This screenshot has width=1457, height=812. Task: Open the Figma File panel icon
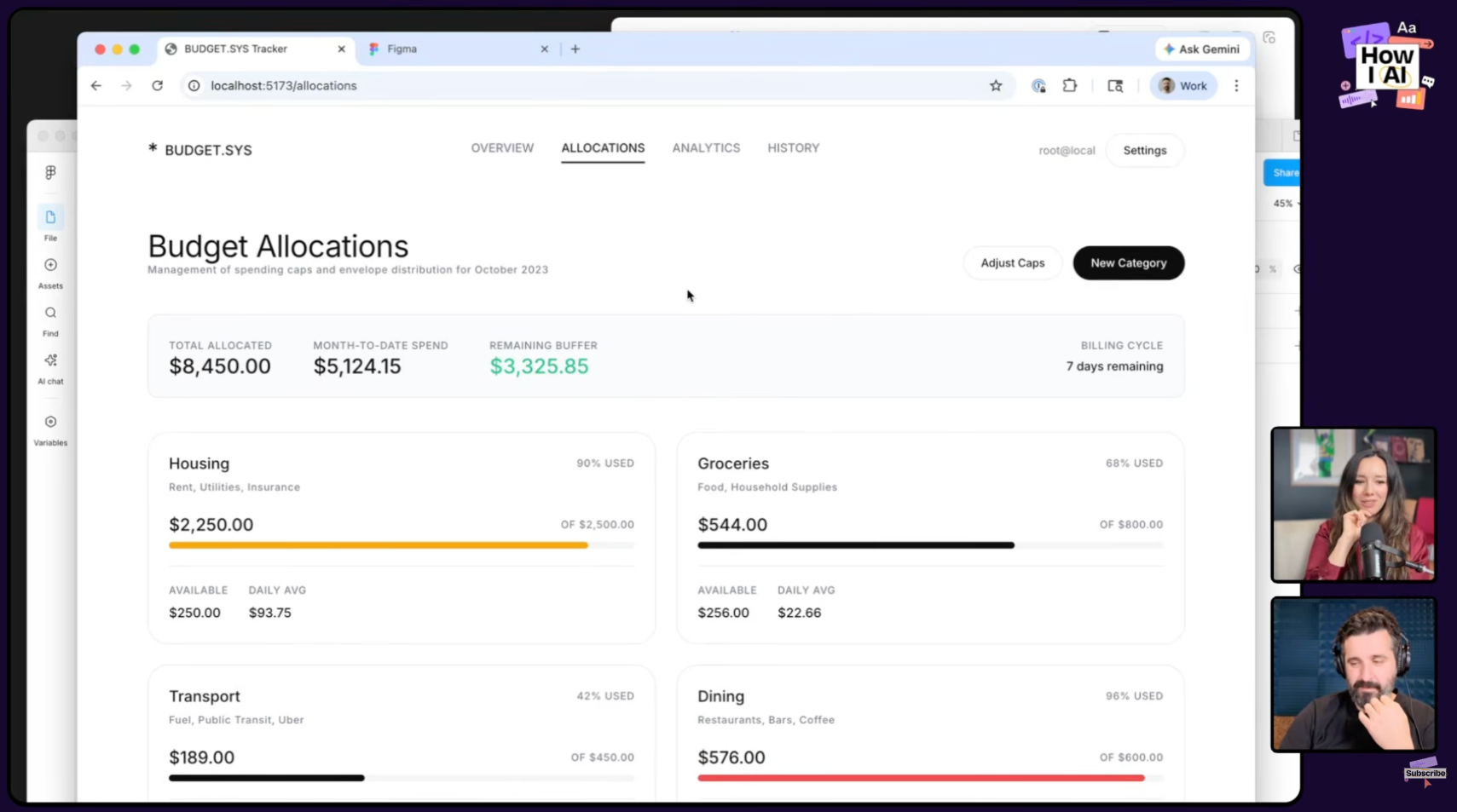click(50, 218)
